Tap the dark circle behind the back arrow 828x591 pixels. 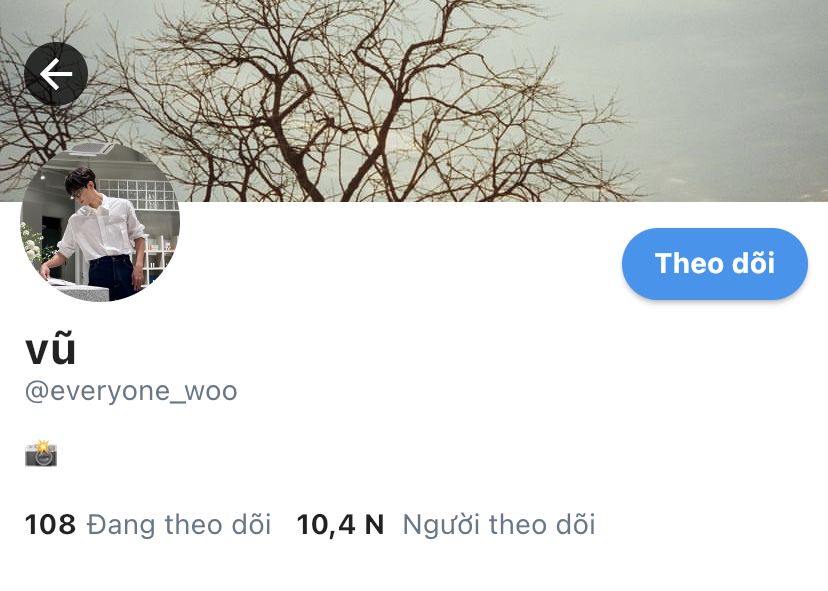56,74
